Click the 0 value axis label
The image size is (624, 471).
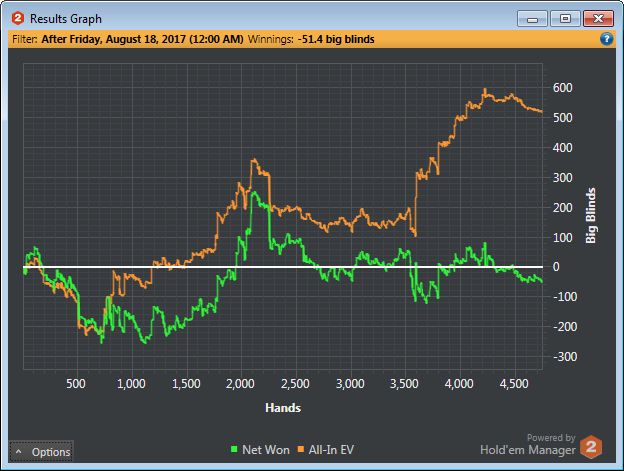click(x=556, y=267)
